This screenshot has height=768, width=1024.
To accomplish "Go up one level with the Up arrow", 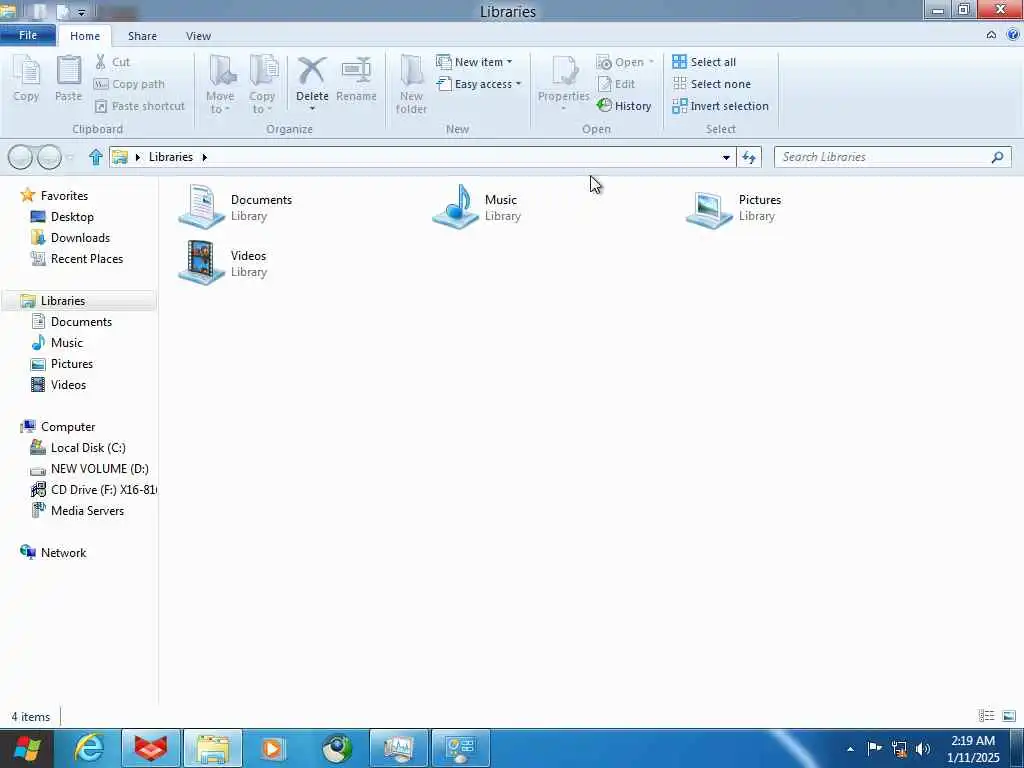I will [x=95, y=157].
